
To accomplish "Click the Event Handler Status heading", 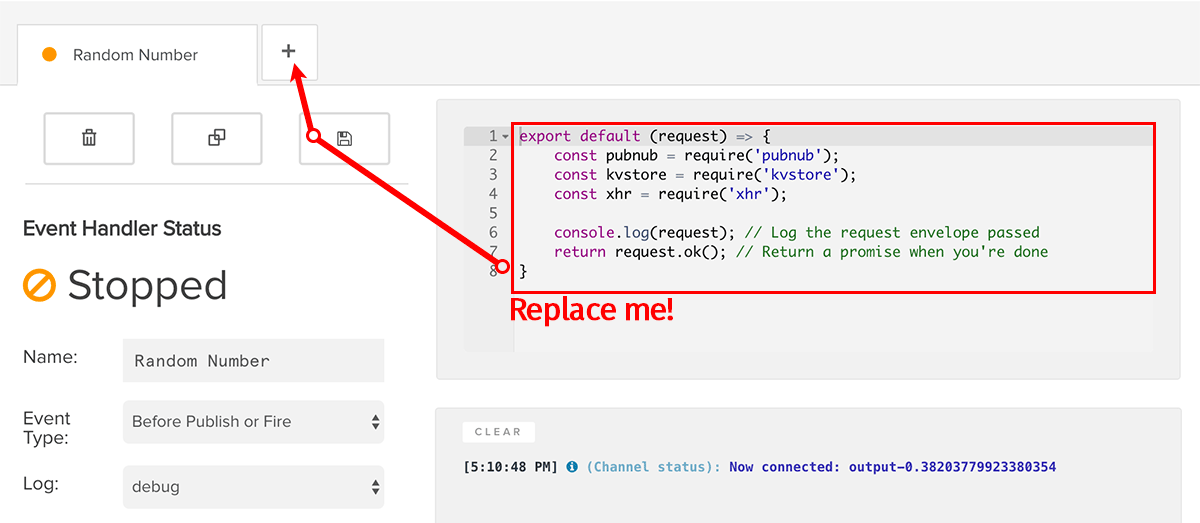I will coord(122,228).
